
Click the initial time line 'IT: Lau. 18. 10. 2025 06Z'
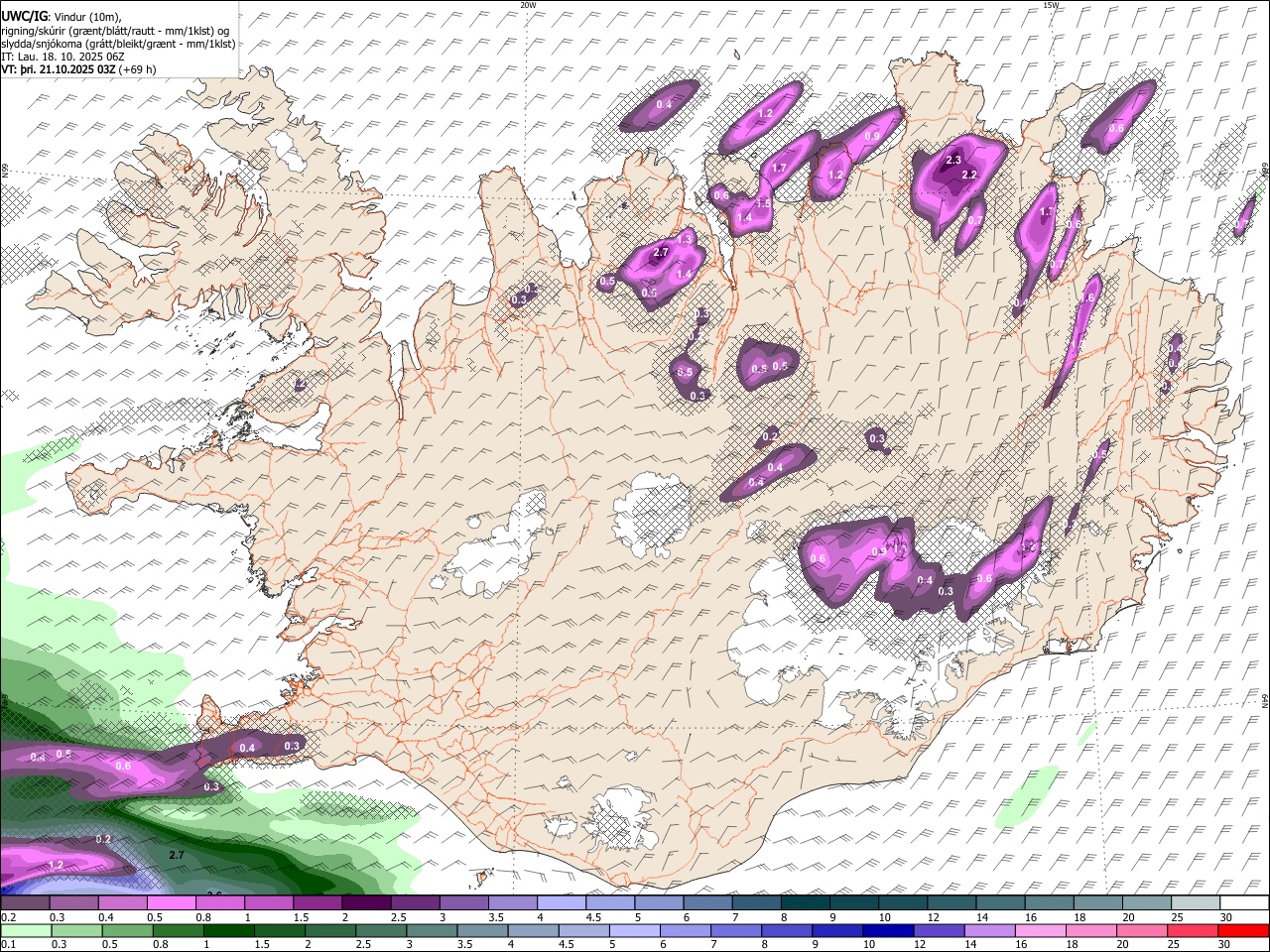[63, 57]
